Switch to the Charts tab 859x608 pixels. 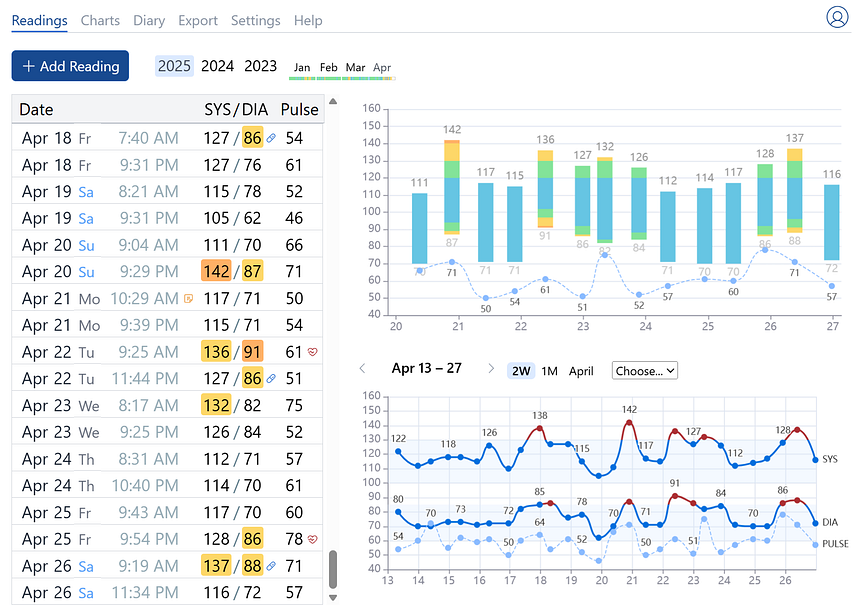tap(100, 20)
